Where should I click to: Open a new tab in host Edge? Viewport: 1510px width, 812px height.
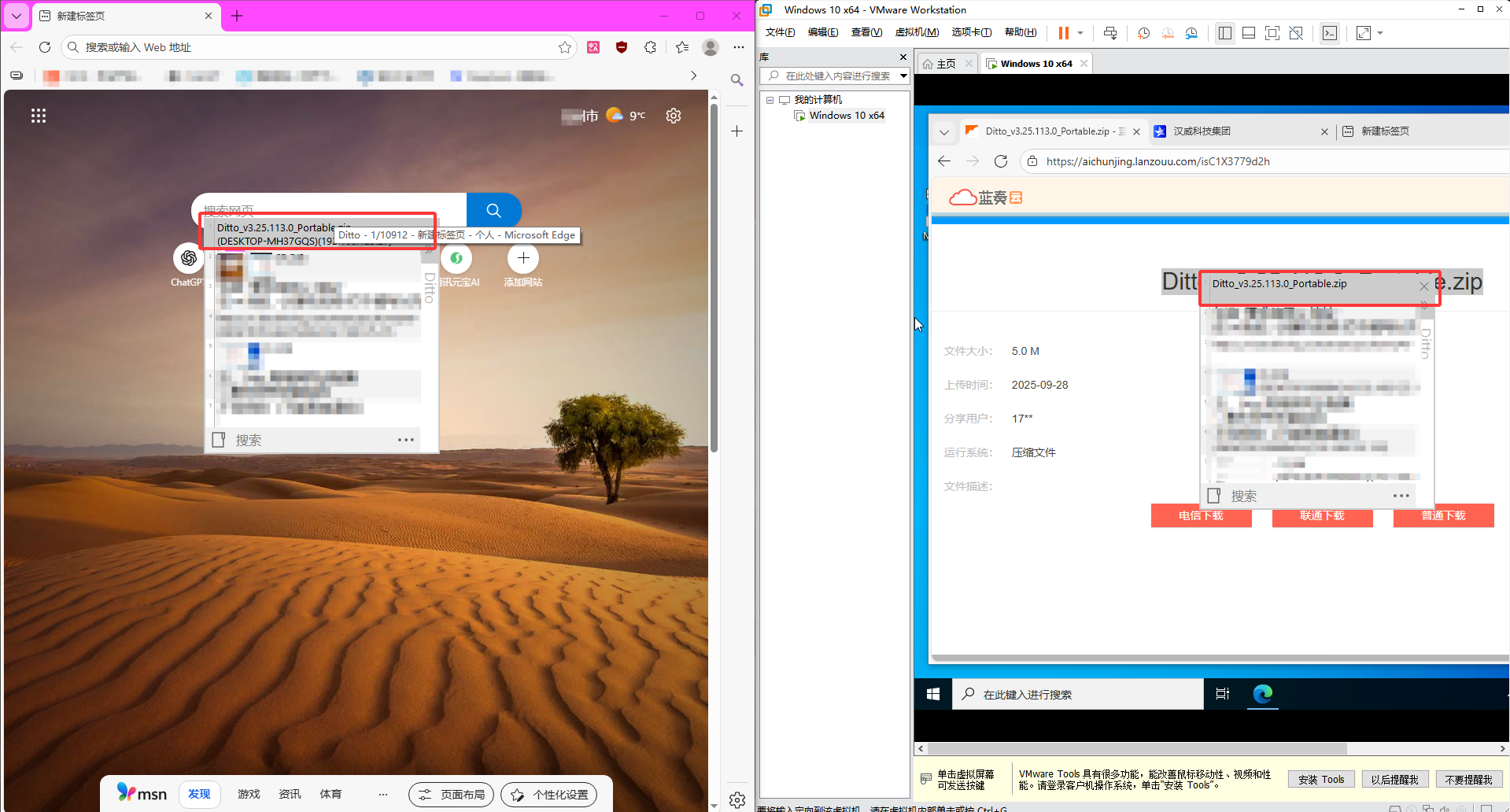point(237,16)
